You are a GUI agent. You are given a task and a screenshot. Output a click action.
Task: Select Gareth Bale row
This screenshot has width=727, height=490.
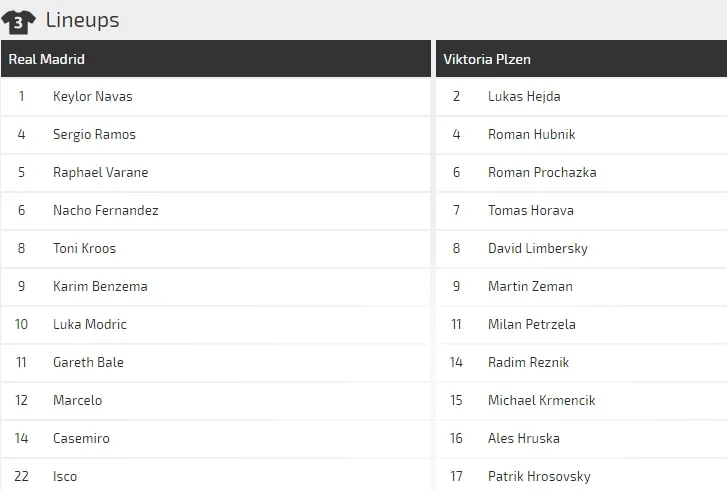click(88, 363)
